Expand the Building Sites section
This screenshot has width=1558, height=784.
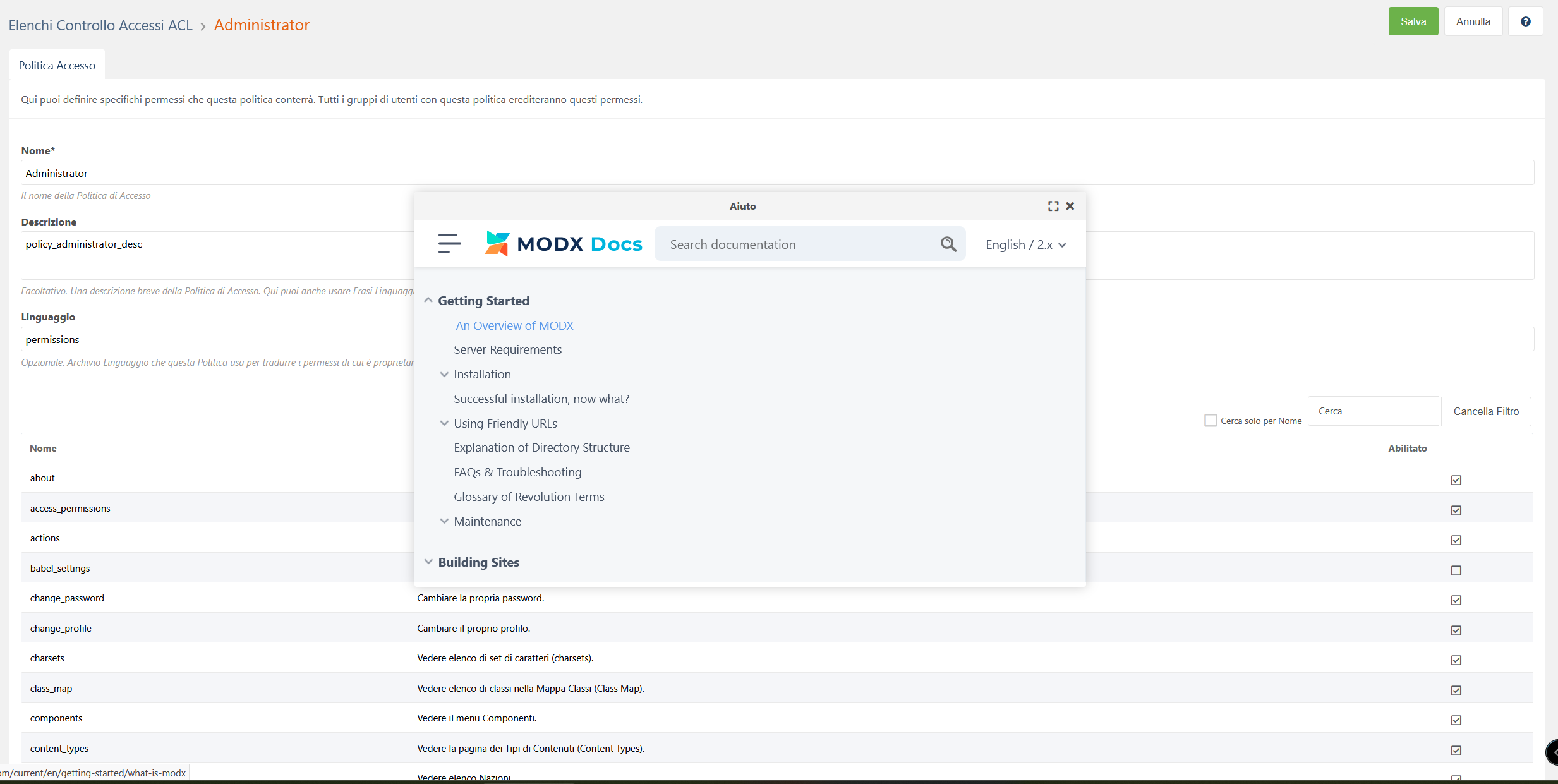click(x=428, y=562)
